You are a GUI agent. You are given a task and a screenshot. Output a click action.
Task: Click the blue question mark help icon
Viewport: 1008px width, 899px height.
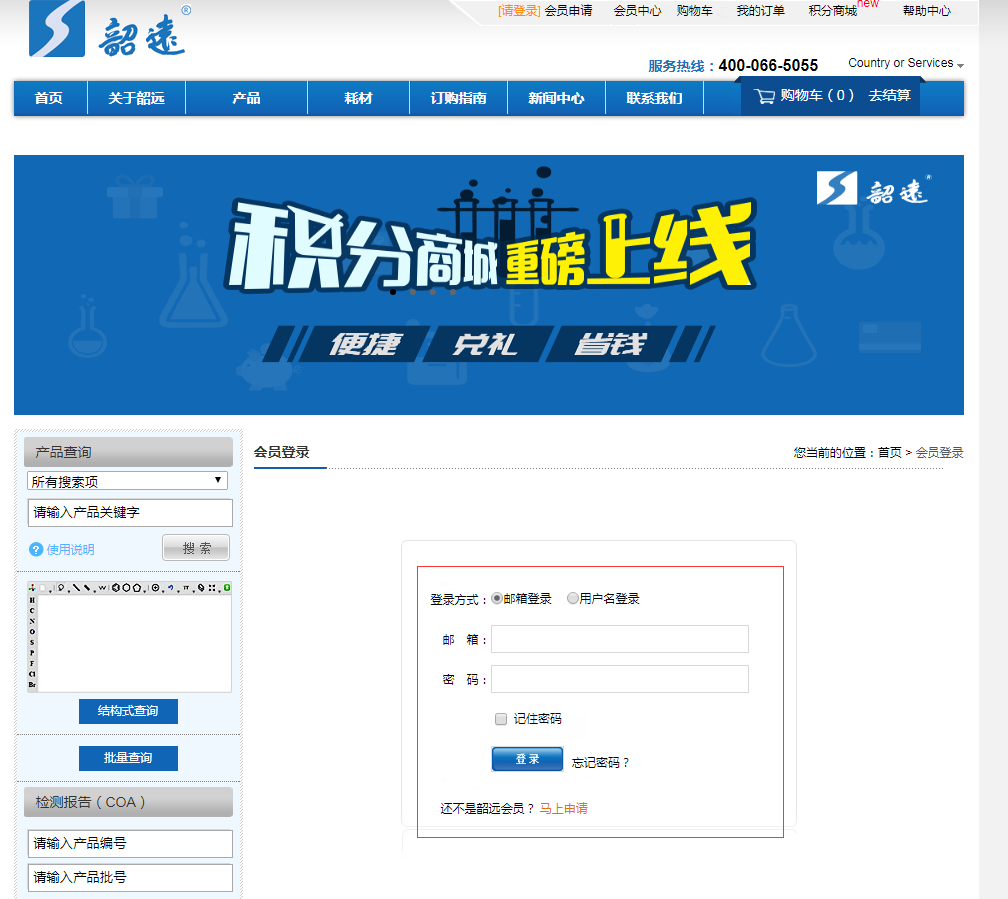coord(36,550)
